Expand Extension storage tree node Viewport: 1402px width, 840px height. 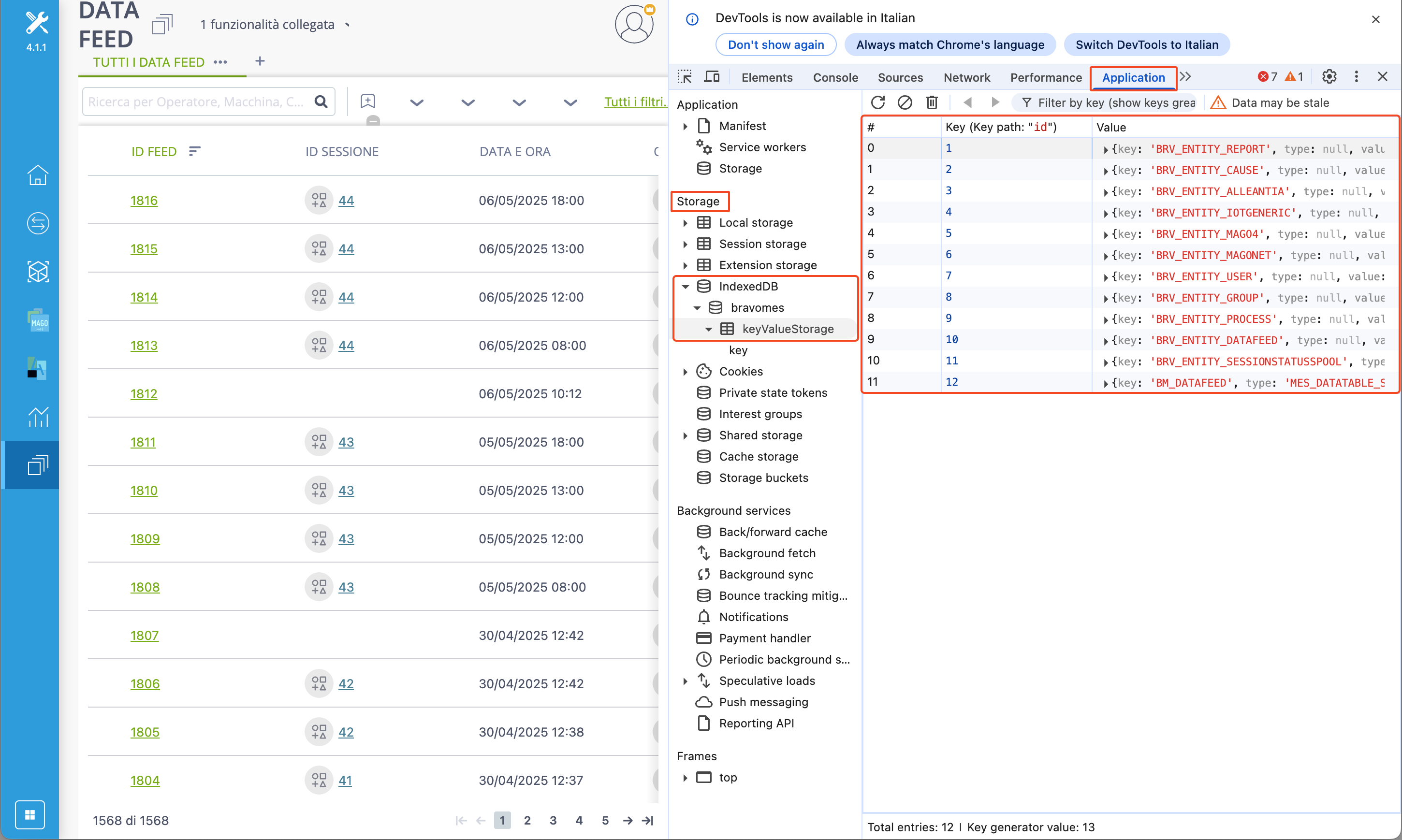coord(685,265)
